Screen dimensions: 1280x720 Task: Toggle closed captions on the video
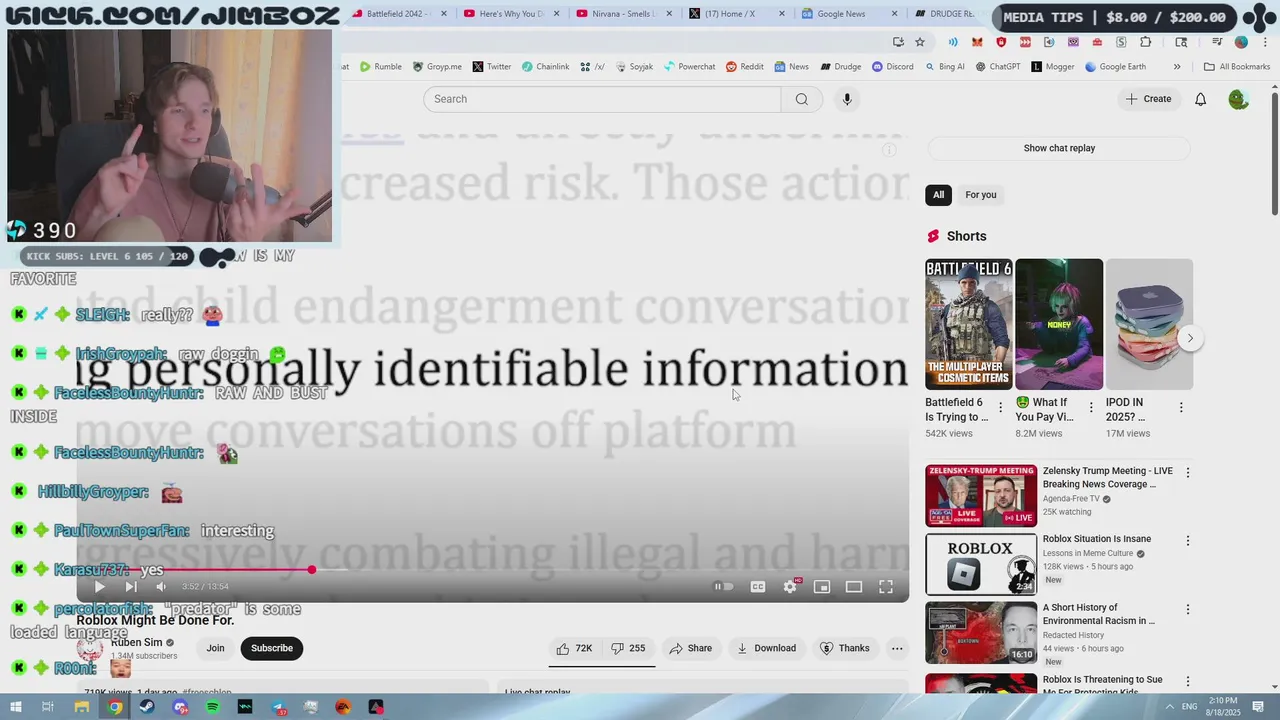[x=758, y=587]
